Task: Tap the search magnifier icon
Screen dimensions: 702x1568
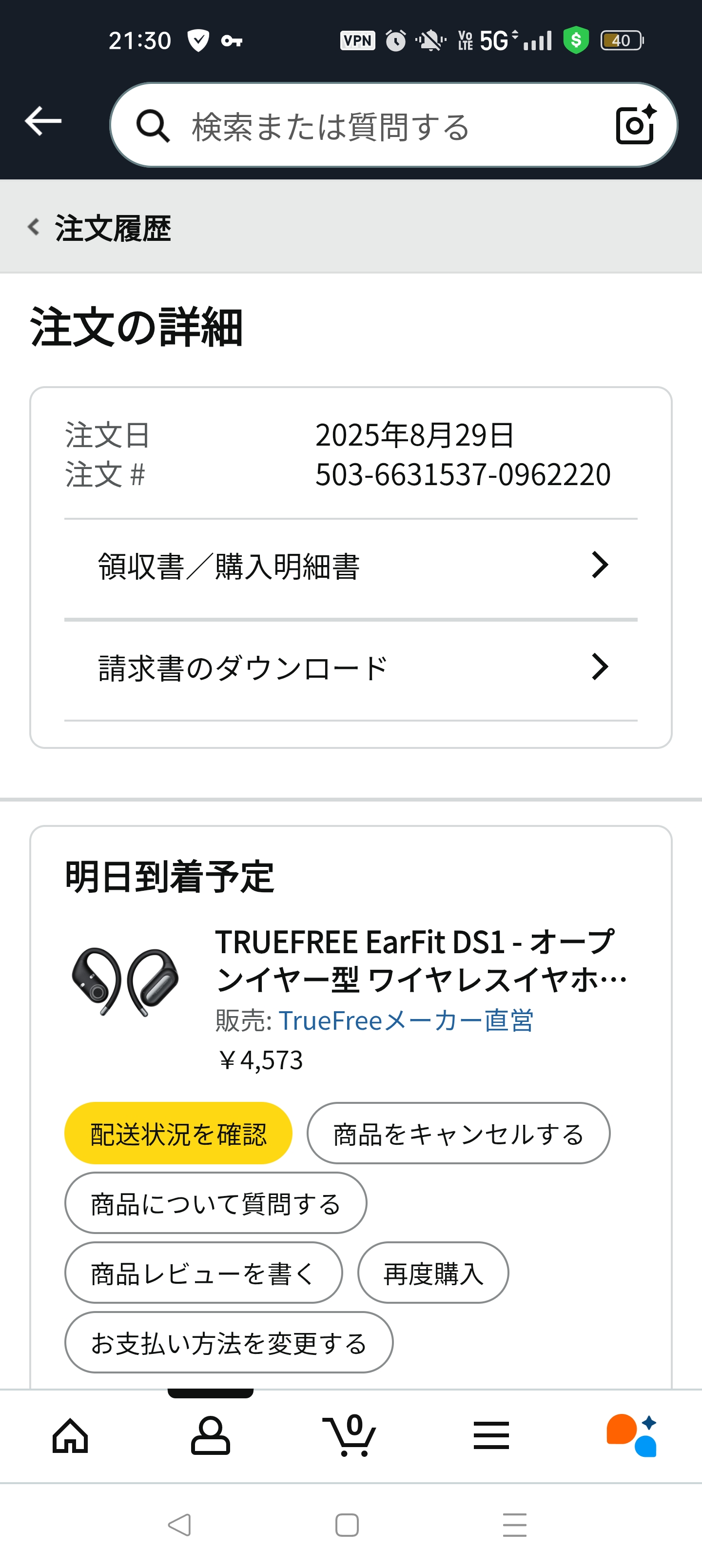Action: coord(152,126)
